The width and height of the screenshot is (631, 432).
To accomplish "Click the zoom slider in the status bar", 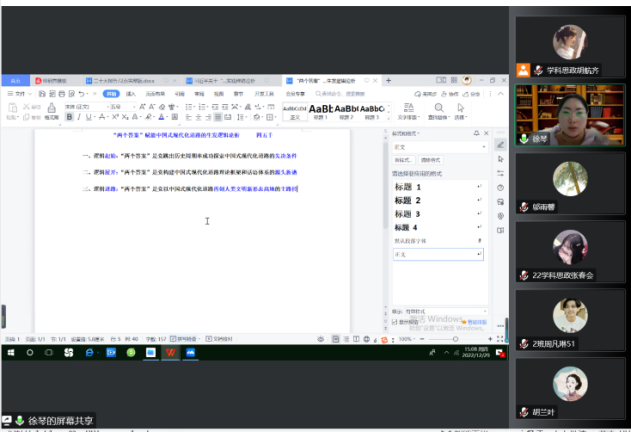I will [x=455, y=339].
